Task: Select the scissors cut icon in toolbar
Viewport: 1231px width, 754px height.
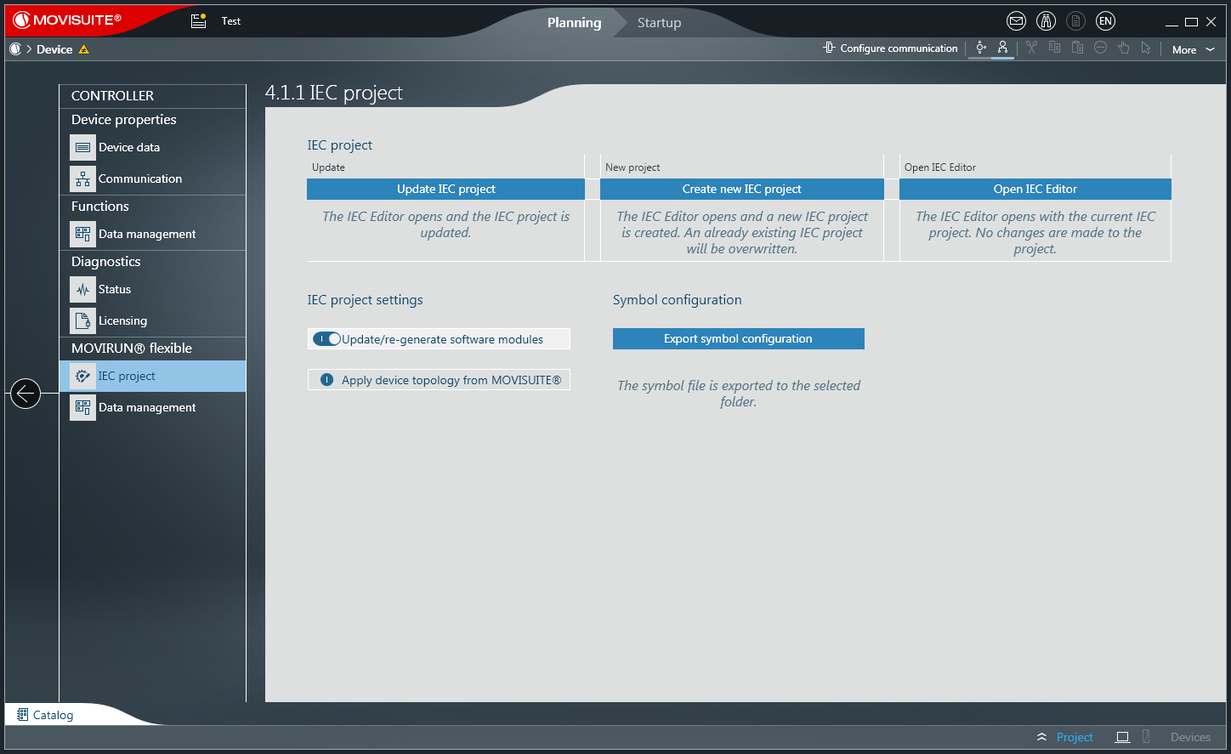Action: pyautogui.click(x=1031, y=48)
